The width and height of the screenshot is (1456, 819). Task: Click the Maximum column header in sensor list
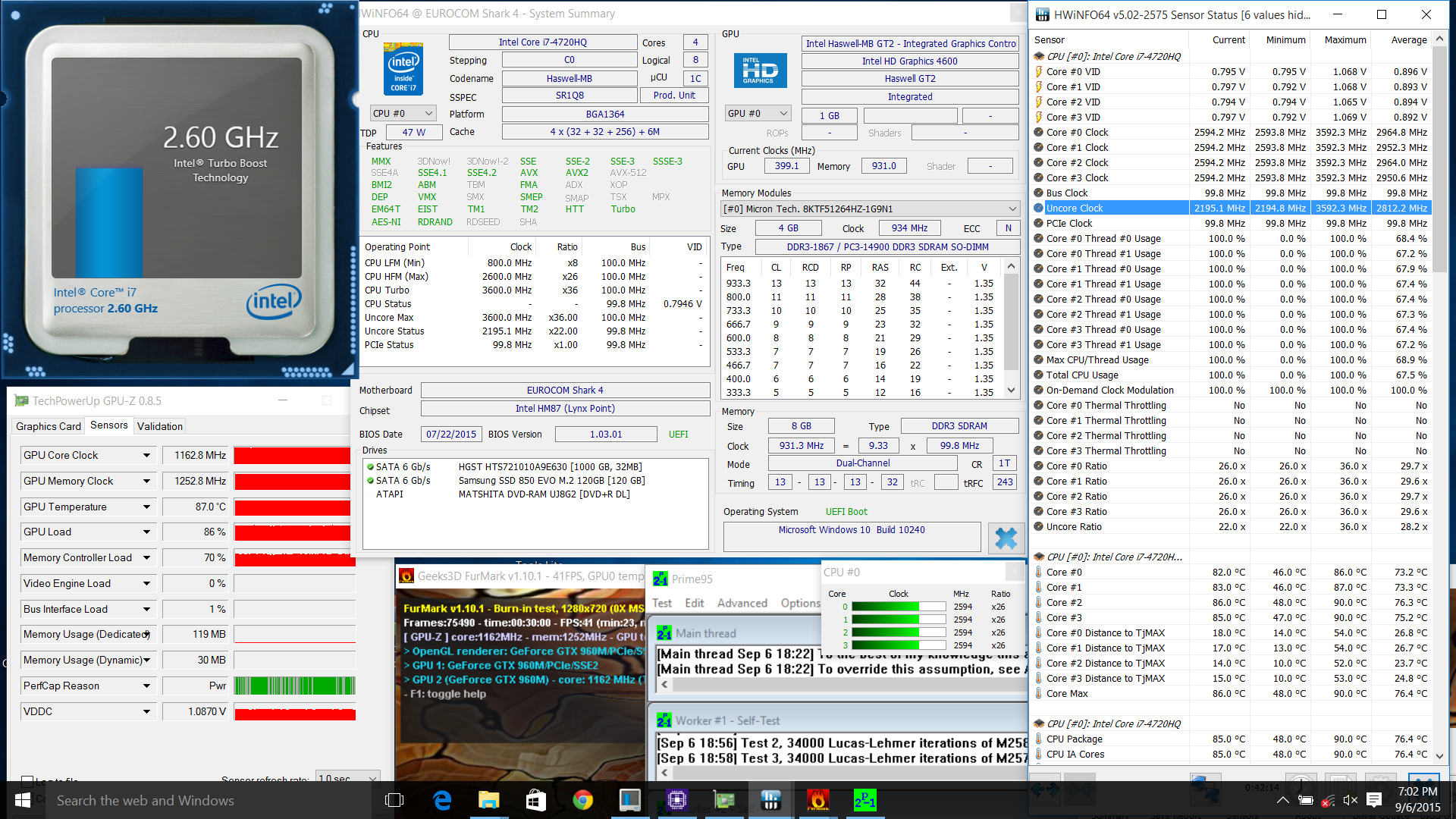point(1341,40)
